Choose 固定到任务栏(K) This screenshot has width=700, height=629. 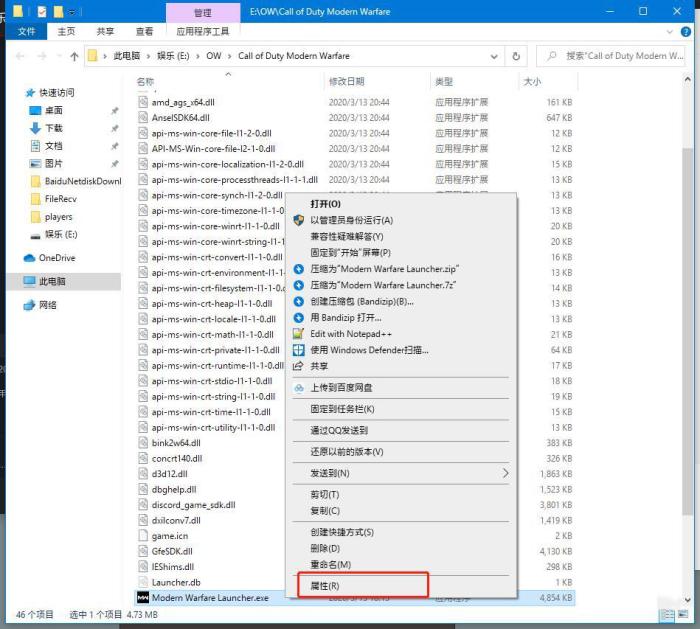342,409
